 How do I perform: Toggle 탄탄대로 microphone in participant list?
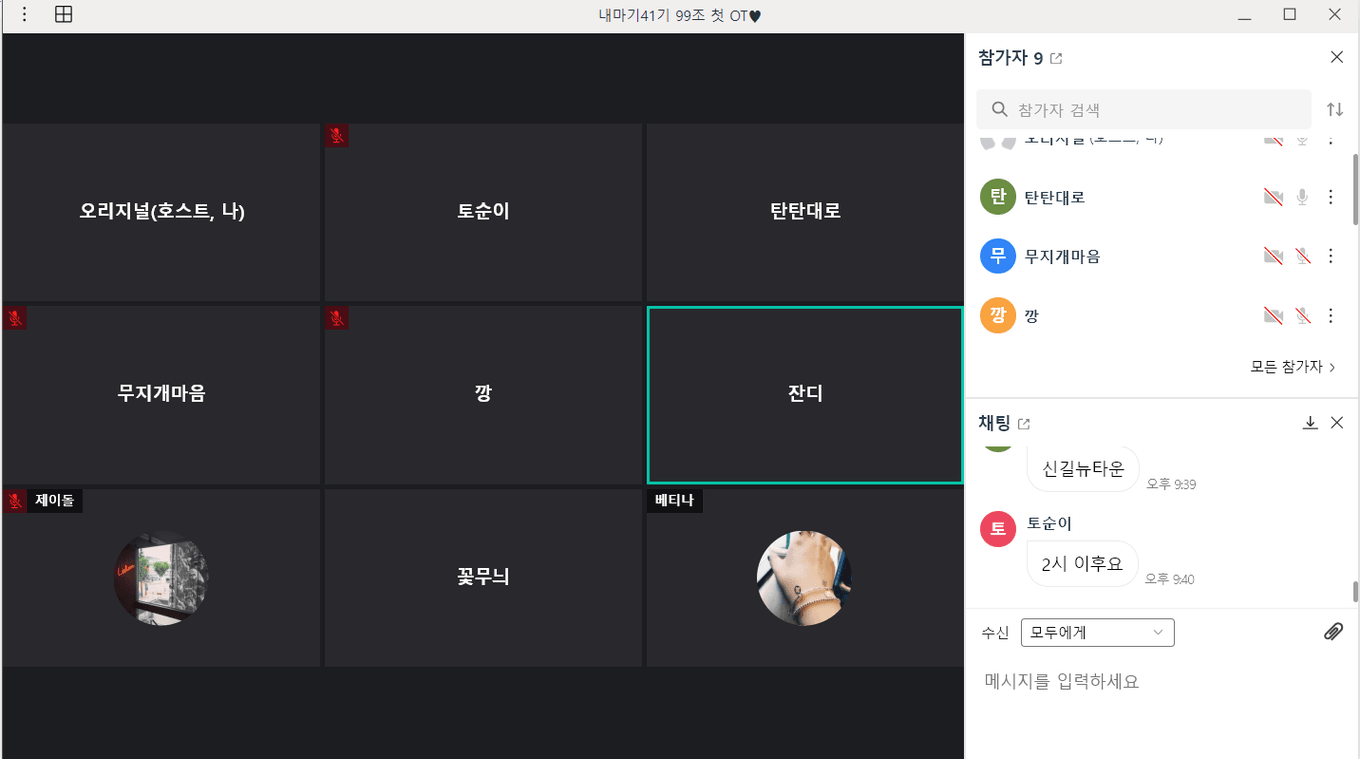click(x=1302, y=197)
